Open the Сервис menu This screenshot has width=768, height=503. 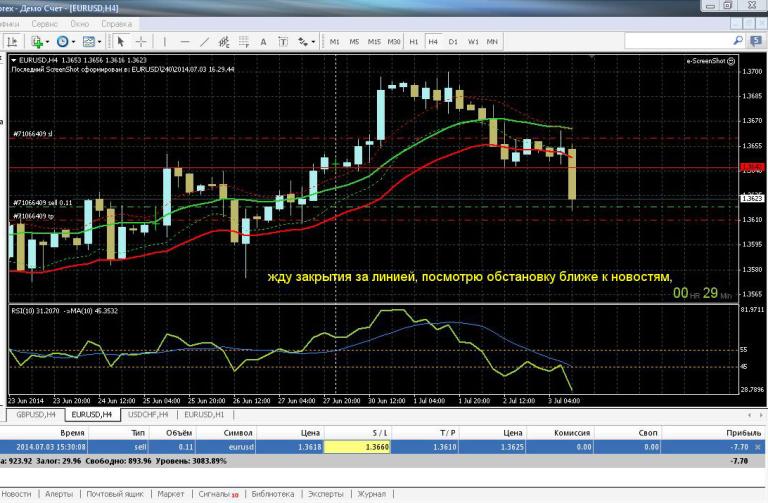point(45,24)
